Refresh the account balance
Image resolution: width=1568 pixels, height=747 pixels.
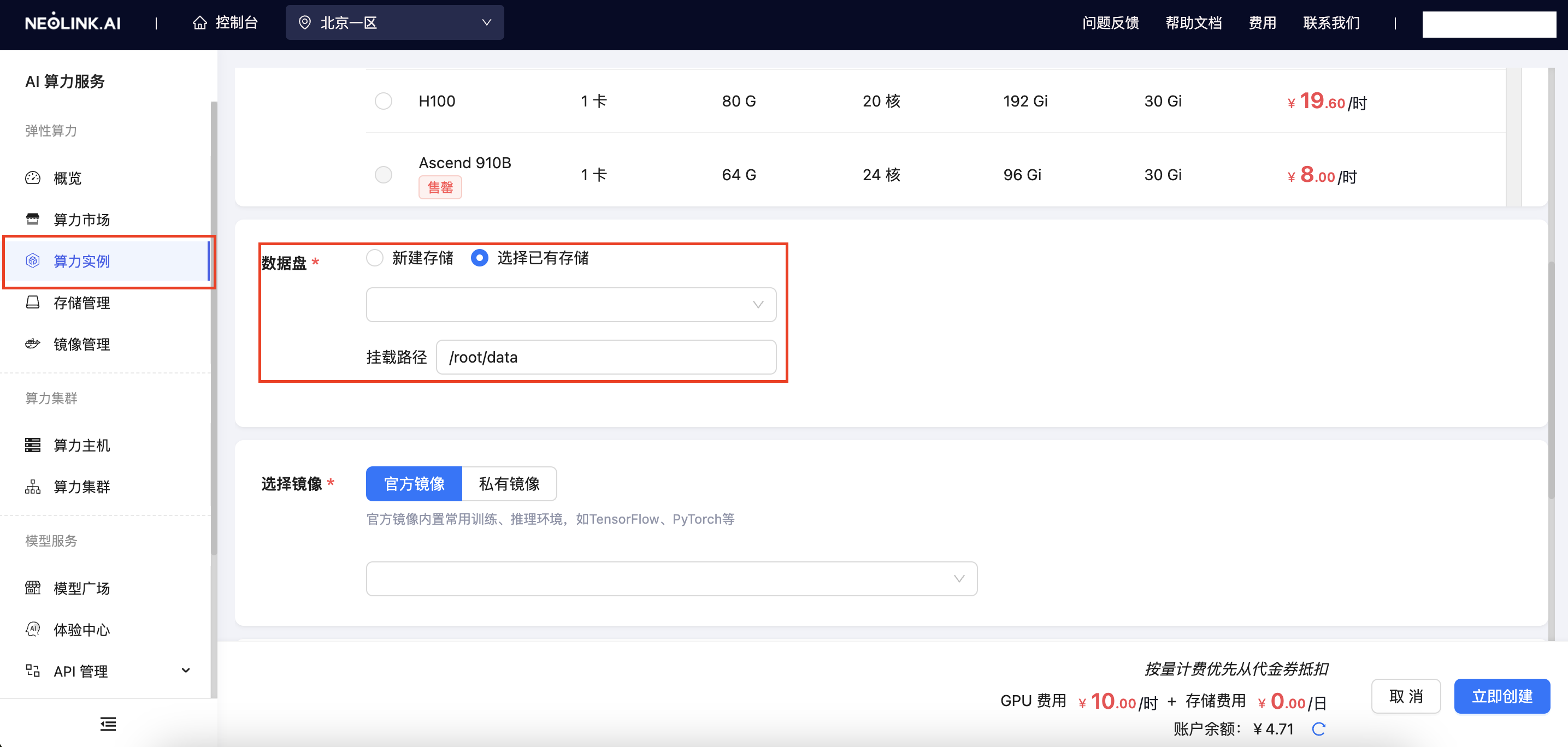(x=1318, y=729)
